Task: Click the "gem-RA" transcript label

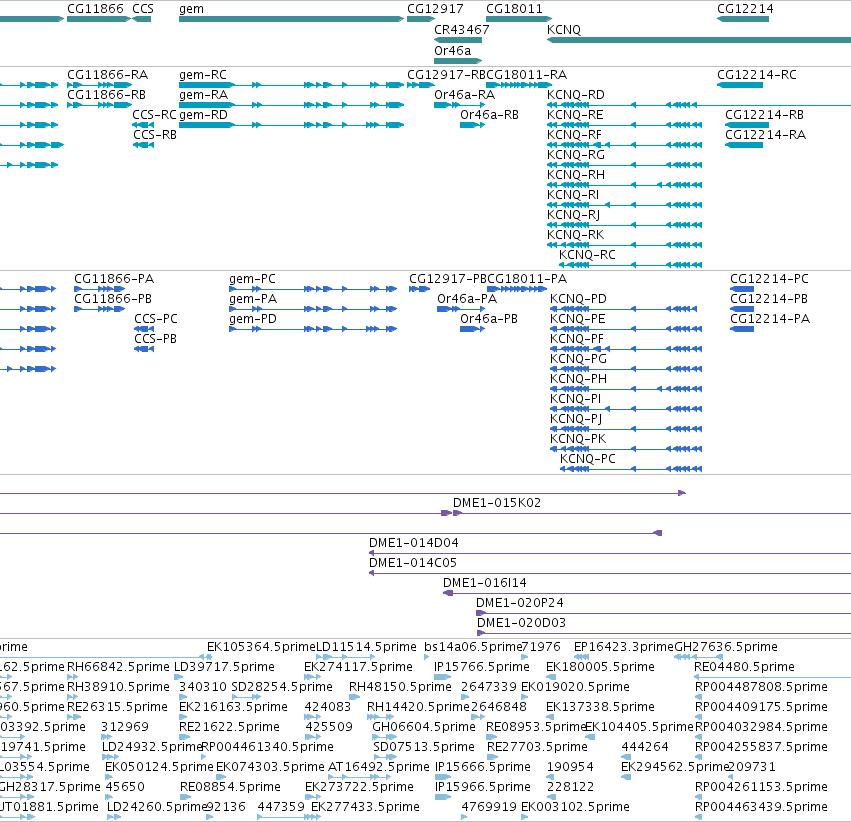Action: click(x=204, y=94)
